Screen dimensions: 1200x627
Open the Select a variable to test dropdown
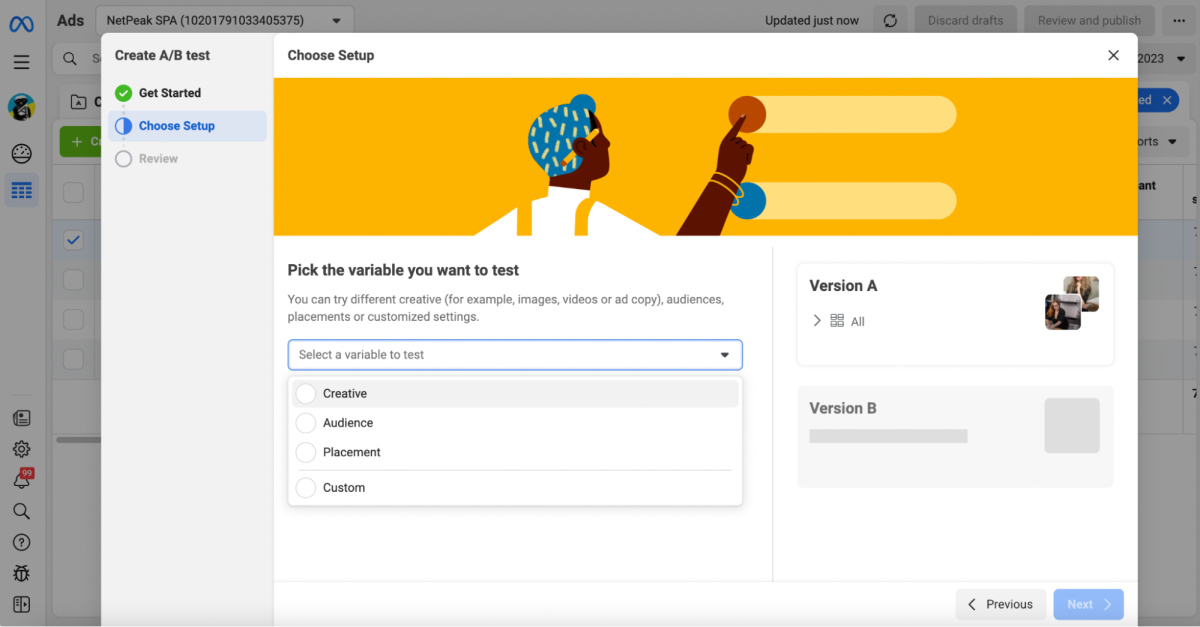click(515, 355)
